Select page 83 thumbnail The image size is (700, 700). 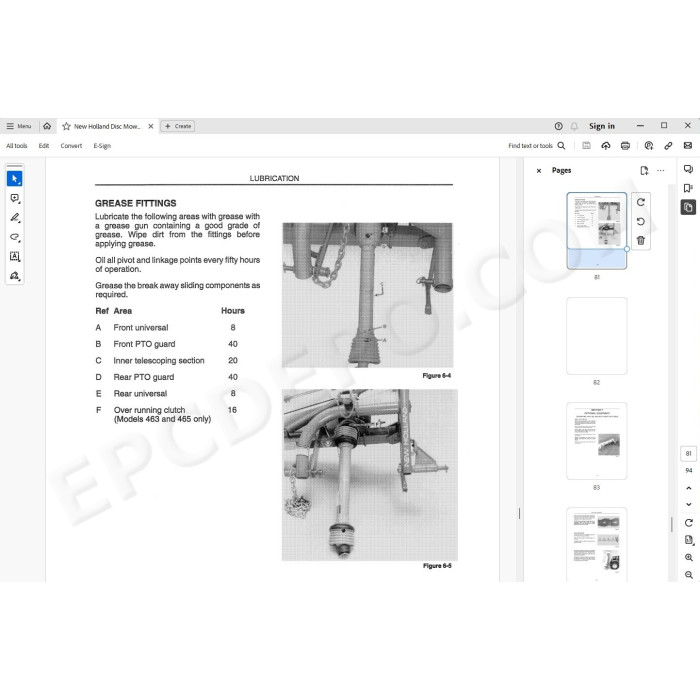pyautogui.click(x=596, y=441)
